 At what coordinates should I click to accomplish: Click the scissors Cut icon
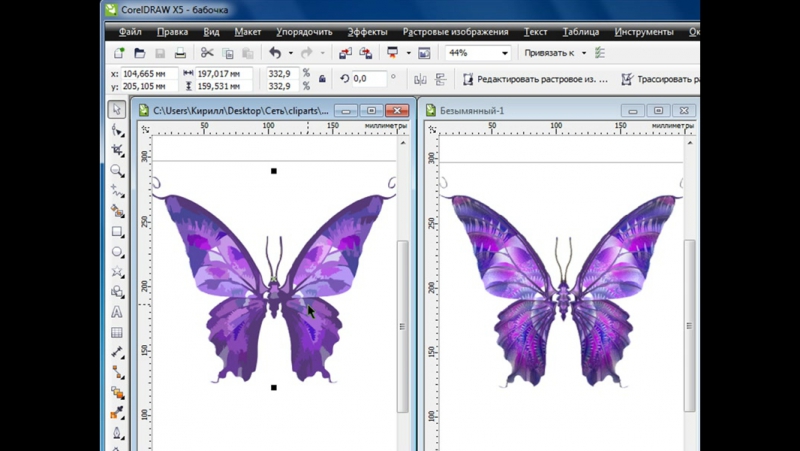click(x=207, y=53)
